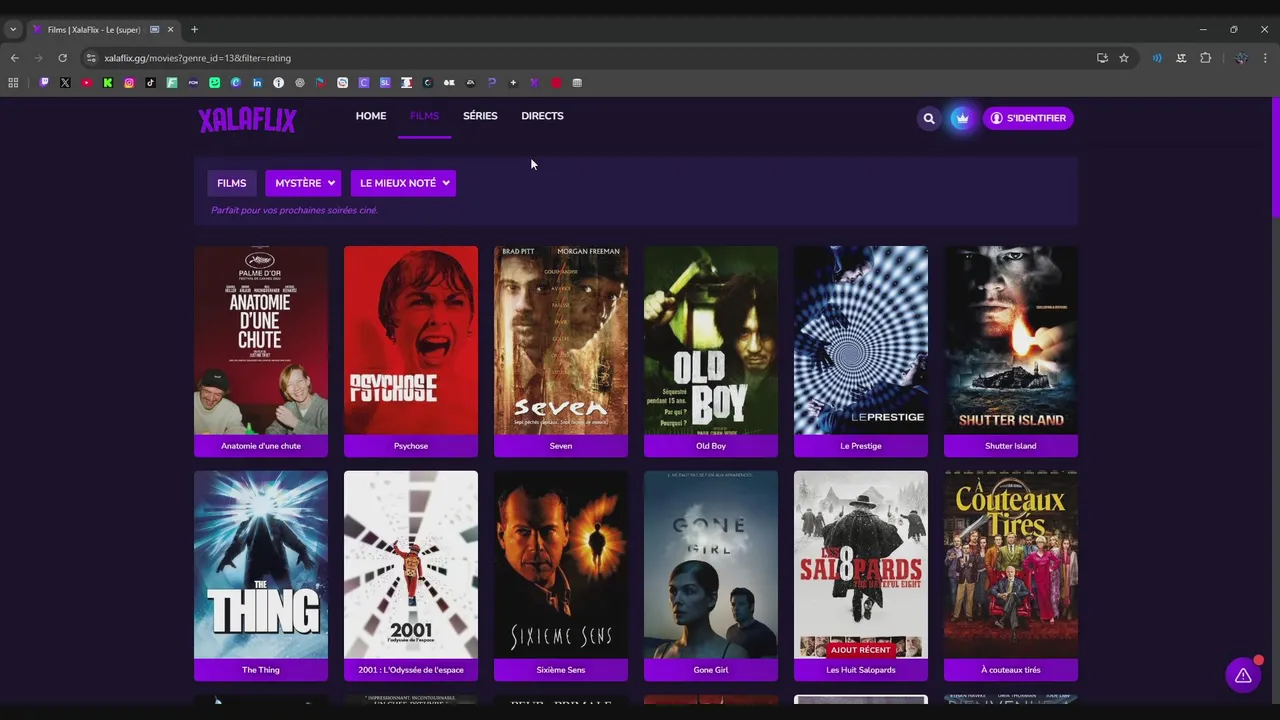Open the YouTube bookmark
Viewport: 1280px width, 720px height.
click(x=87, y=83)
